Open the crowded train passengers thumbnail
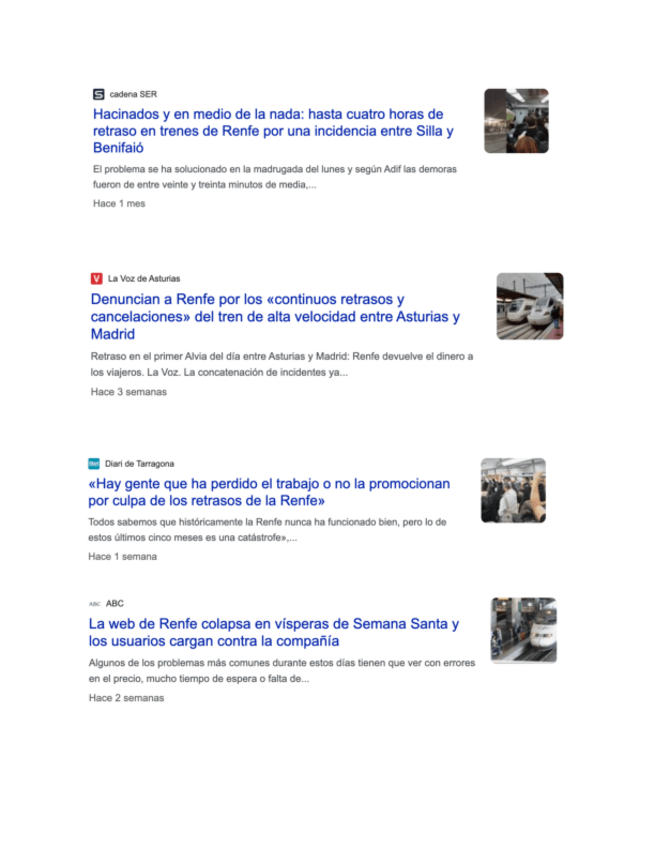This screenshot has height=848, width=655. tap(516, 121)
